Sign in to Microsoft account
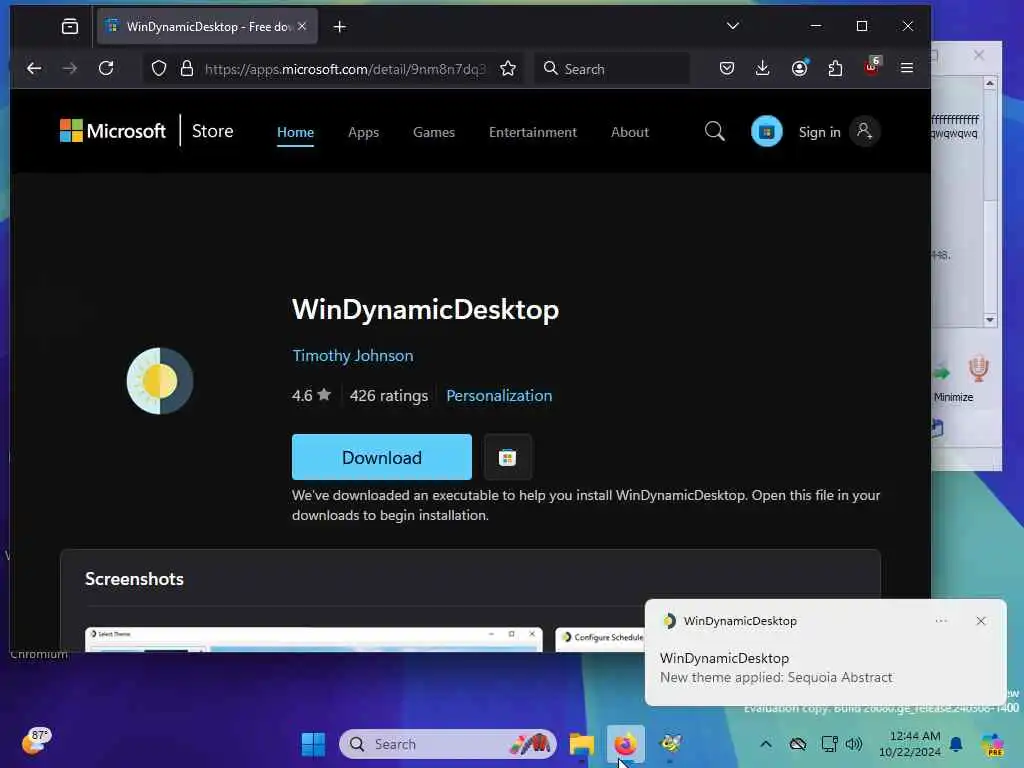 pyautogui.click(x=839, y=131)
